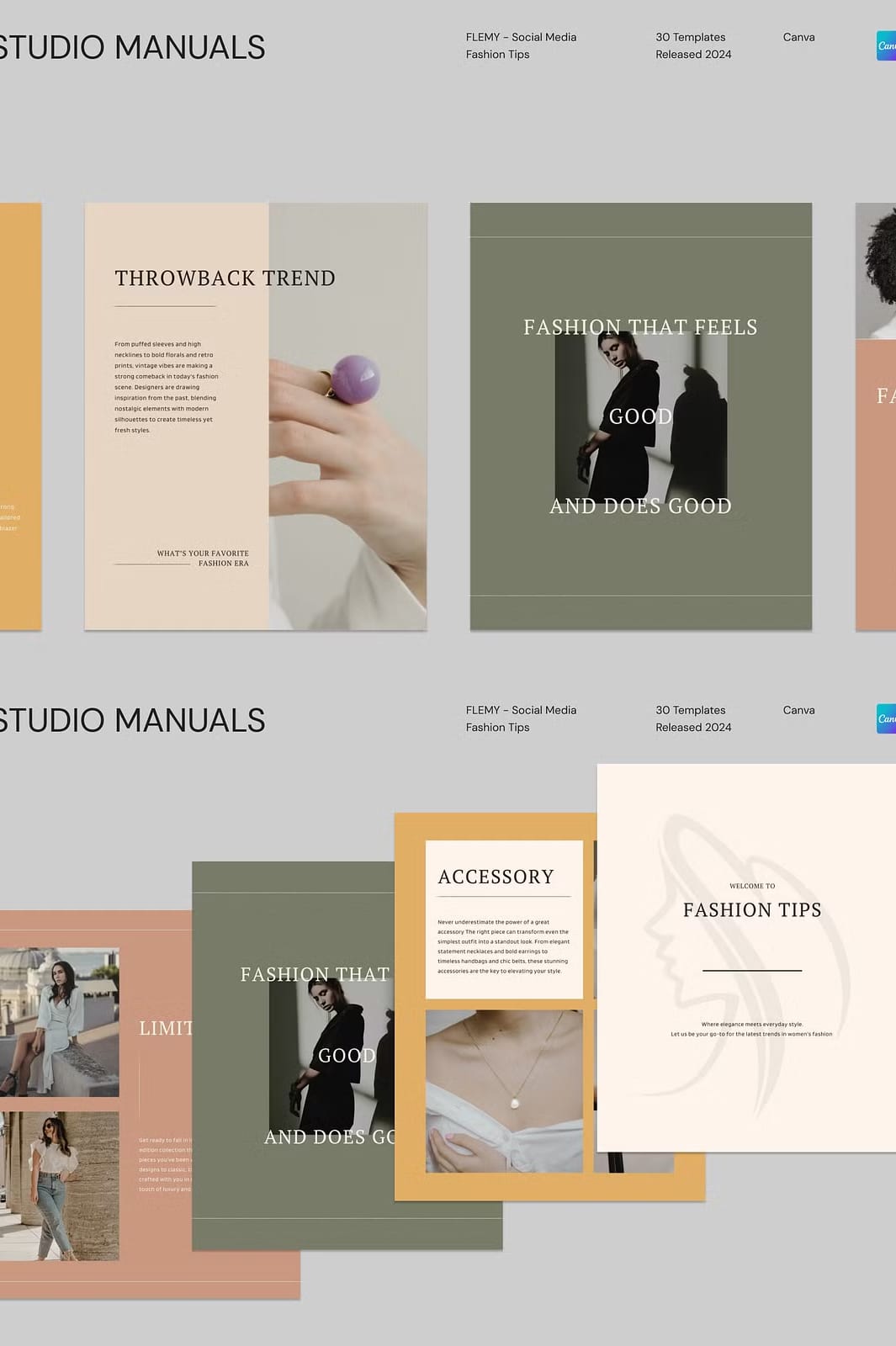Click the top 'FASHION THAT FEELS' headline

(640, 327)
